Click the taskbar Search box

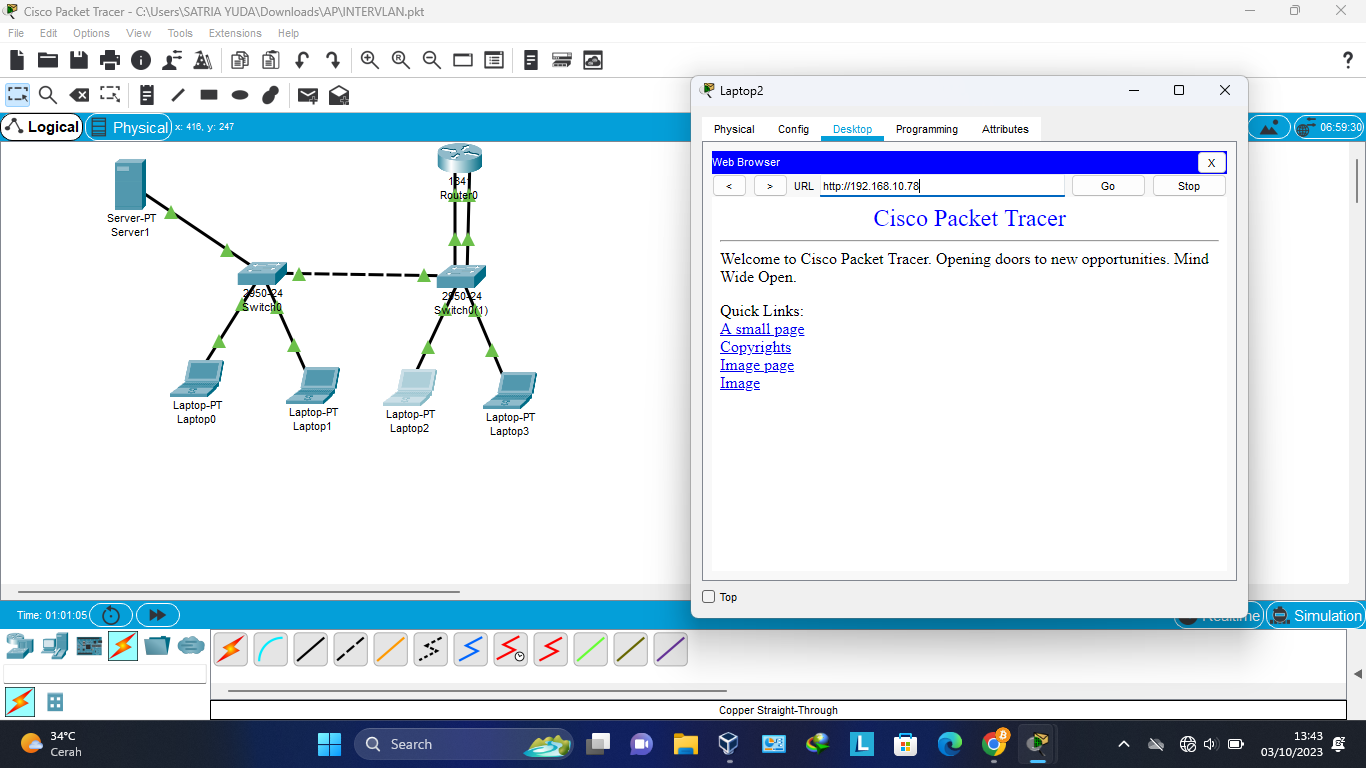tap(464, 744)
